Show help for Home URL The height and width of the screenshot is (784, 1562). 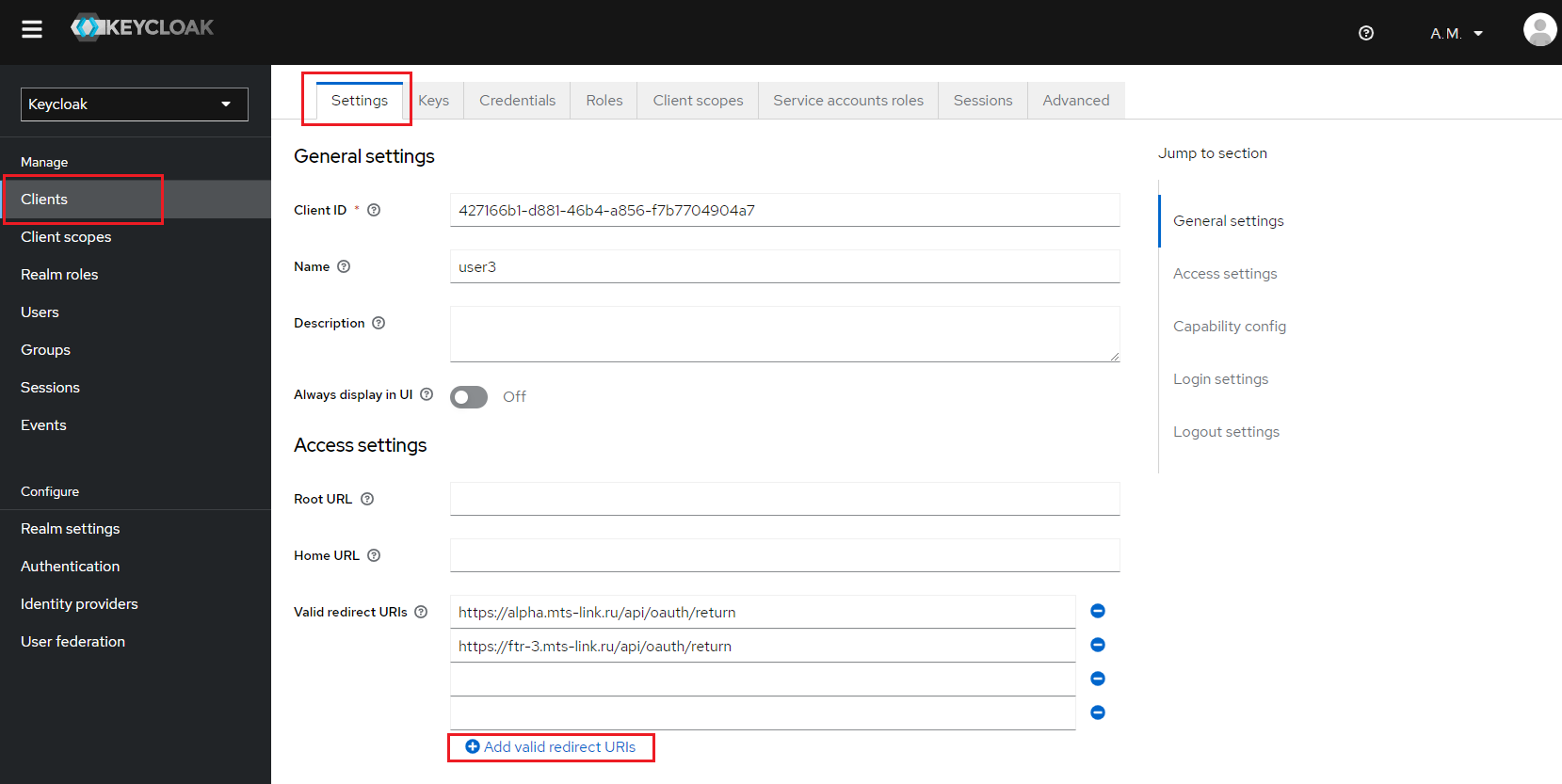[x=374, y=555]
